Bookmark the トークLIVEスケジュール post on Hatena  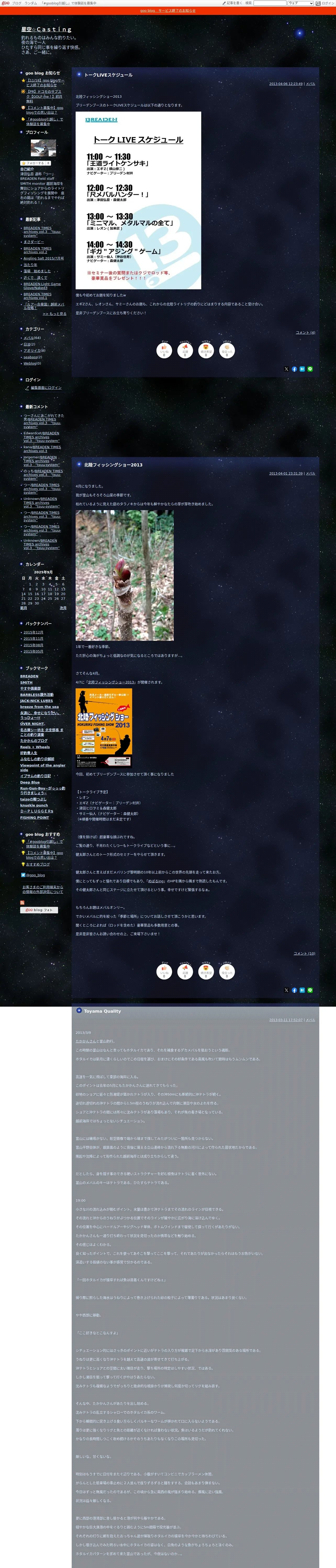(x=302, y=369)
